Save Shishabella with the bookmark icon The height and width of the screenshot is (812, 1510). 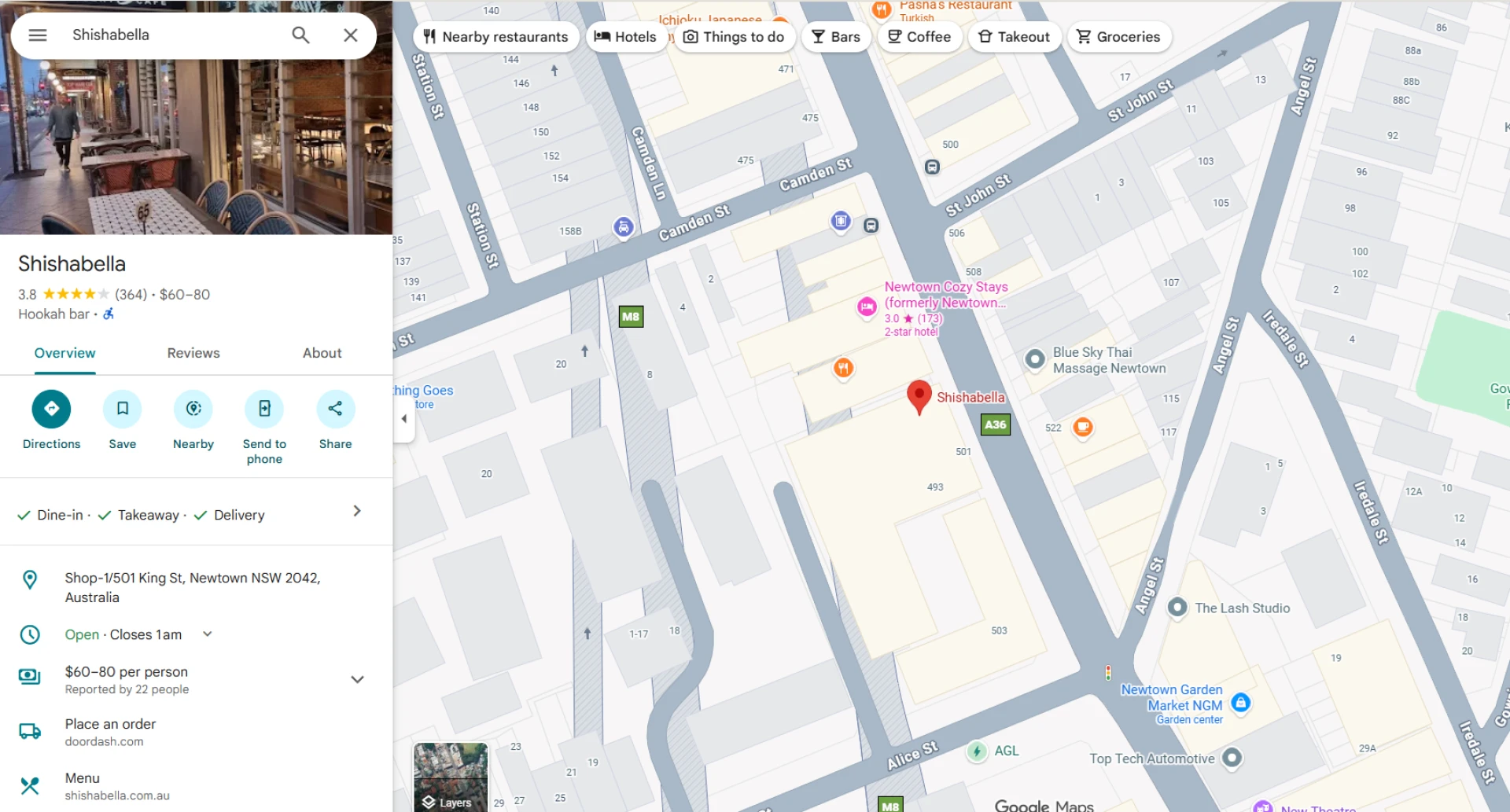coord(123,409)
